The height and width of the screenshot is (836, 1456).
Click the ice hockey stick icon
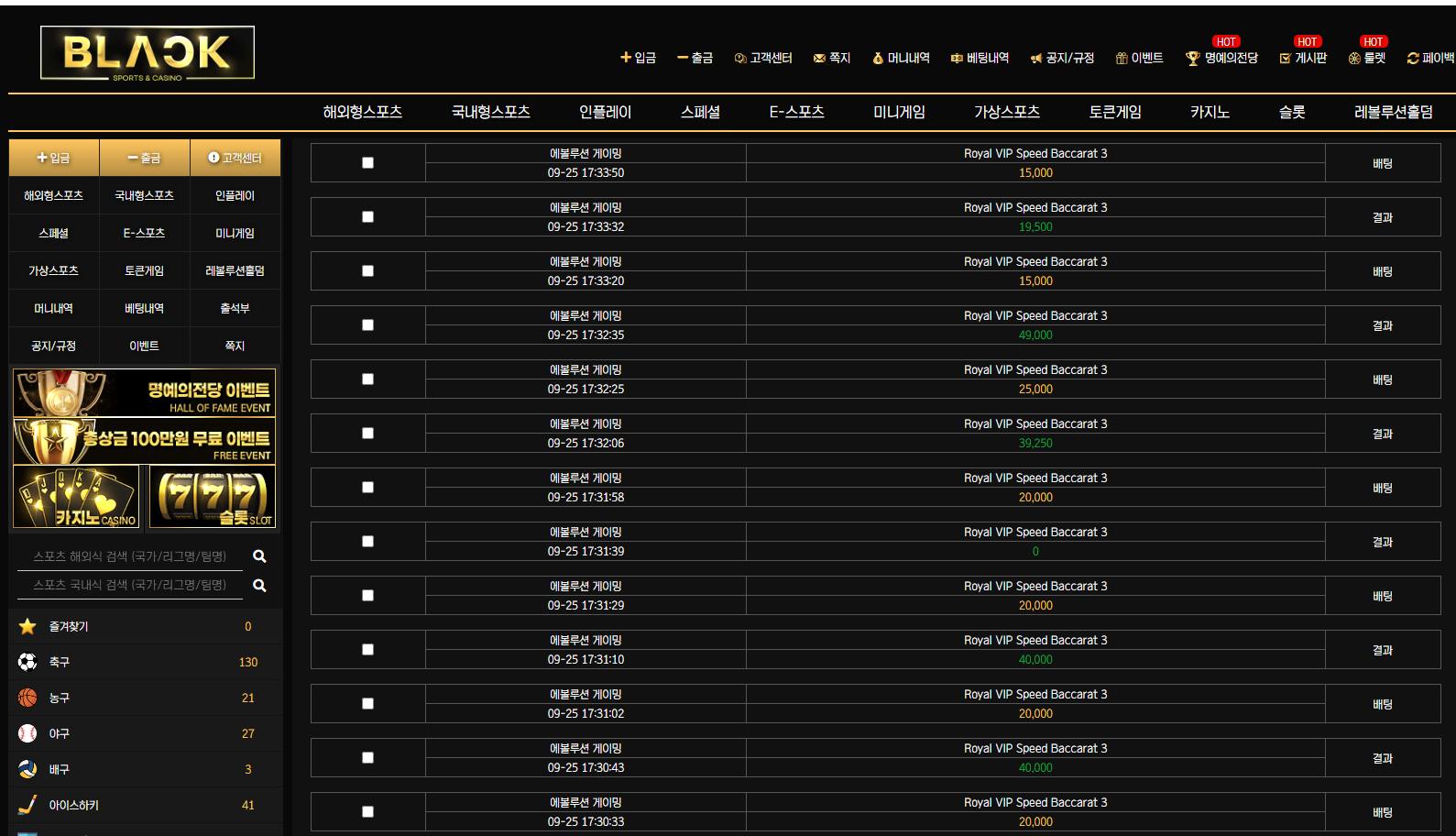point(27,805)
